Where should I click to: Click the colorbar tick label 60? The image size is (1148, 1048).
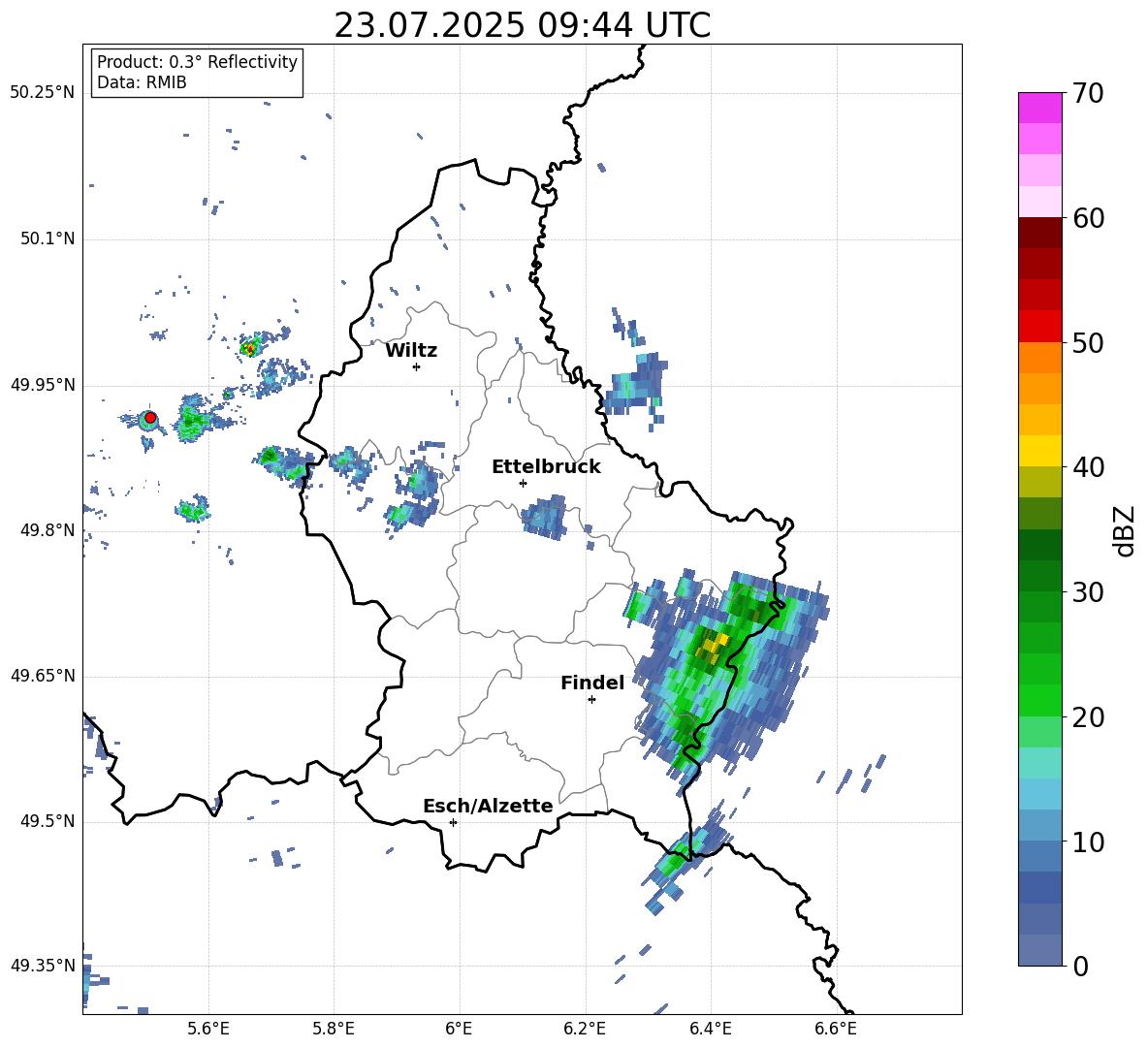(x=1088, y=218)
